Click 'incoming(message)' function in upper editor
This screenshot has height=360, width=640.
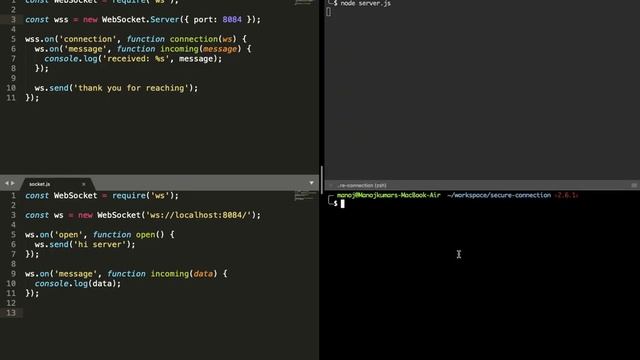[x=200, y=49]
